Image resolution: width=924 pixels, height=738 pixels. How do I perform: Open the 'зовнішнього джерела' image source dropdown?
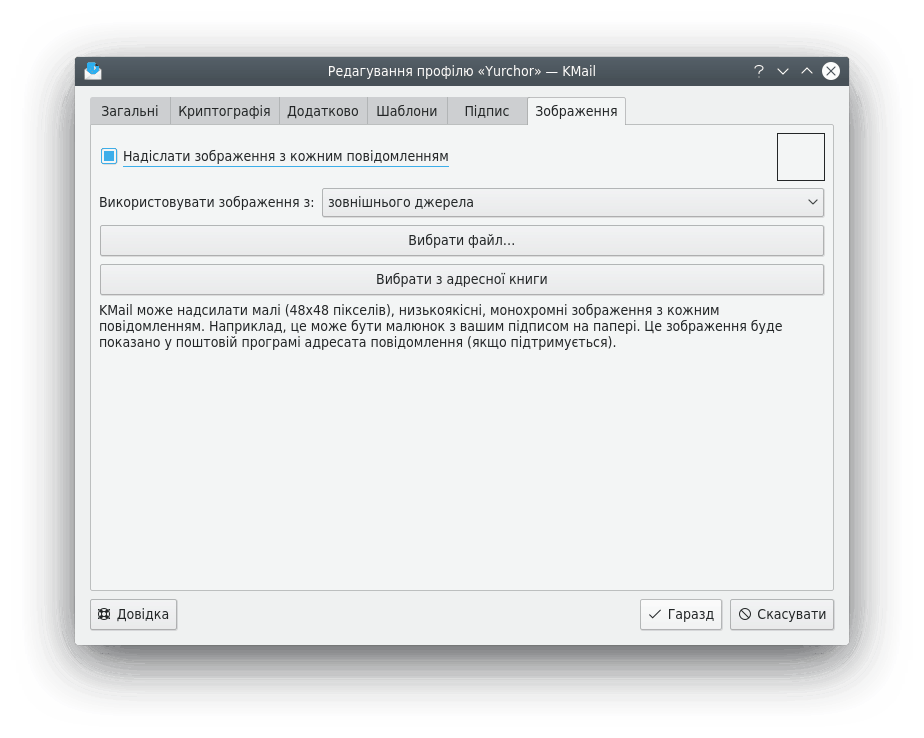(572, 202)
